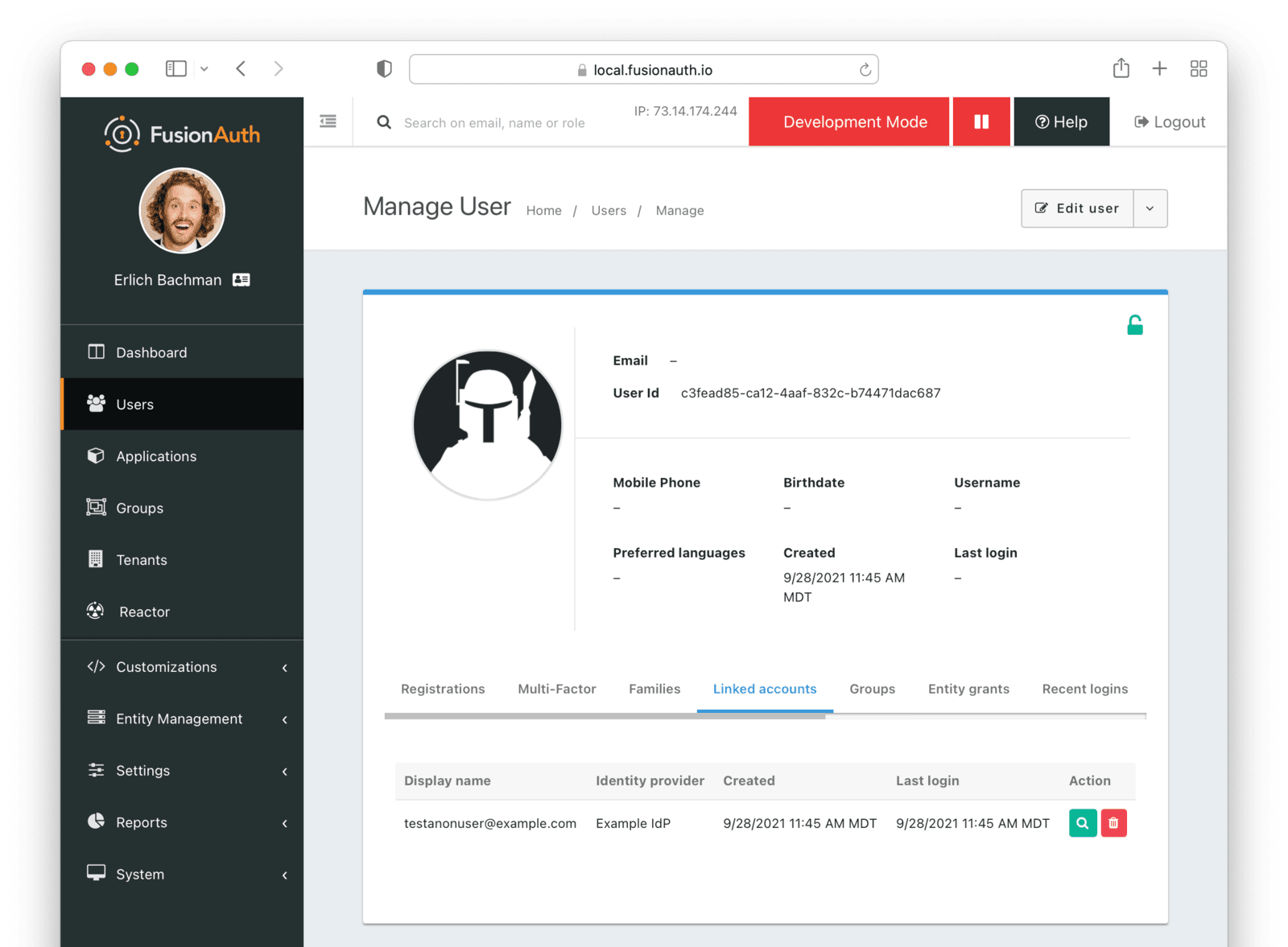Open the Users section in sidebar

click(x=134, y=404)
